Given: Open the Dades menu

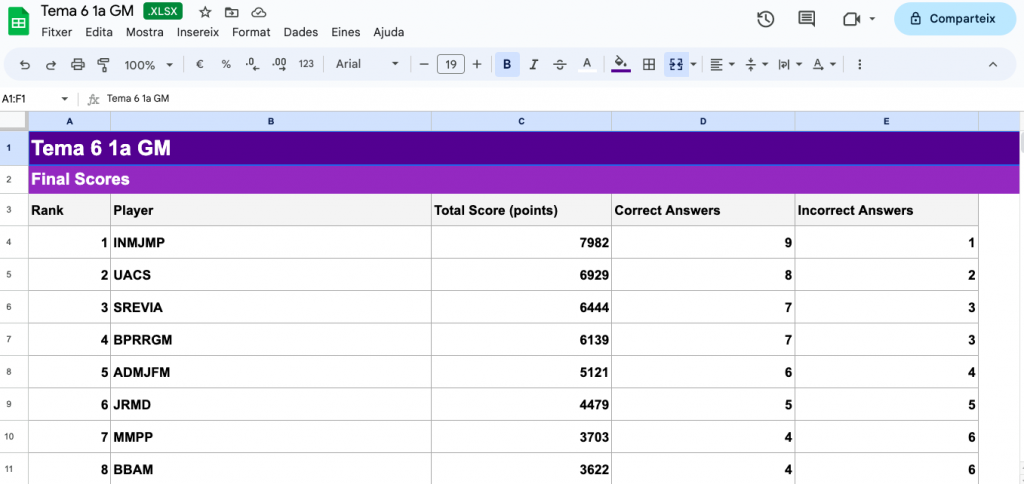Looking at the screenshot, I should click(301, 32).
